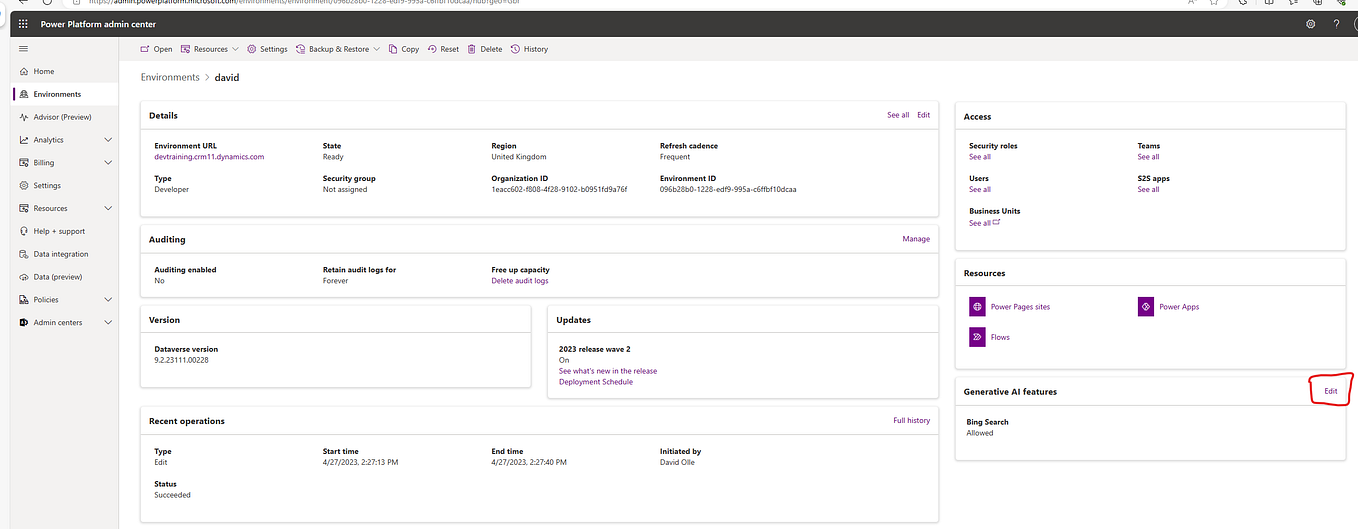
Task: Click See all under Users
Action: click(980, 189)
